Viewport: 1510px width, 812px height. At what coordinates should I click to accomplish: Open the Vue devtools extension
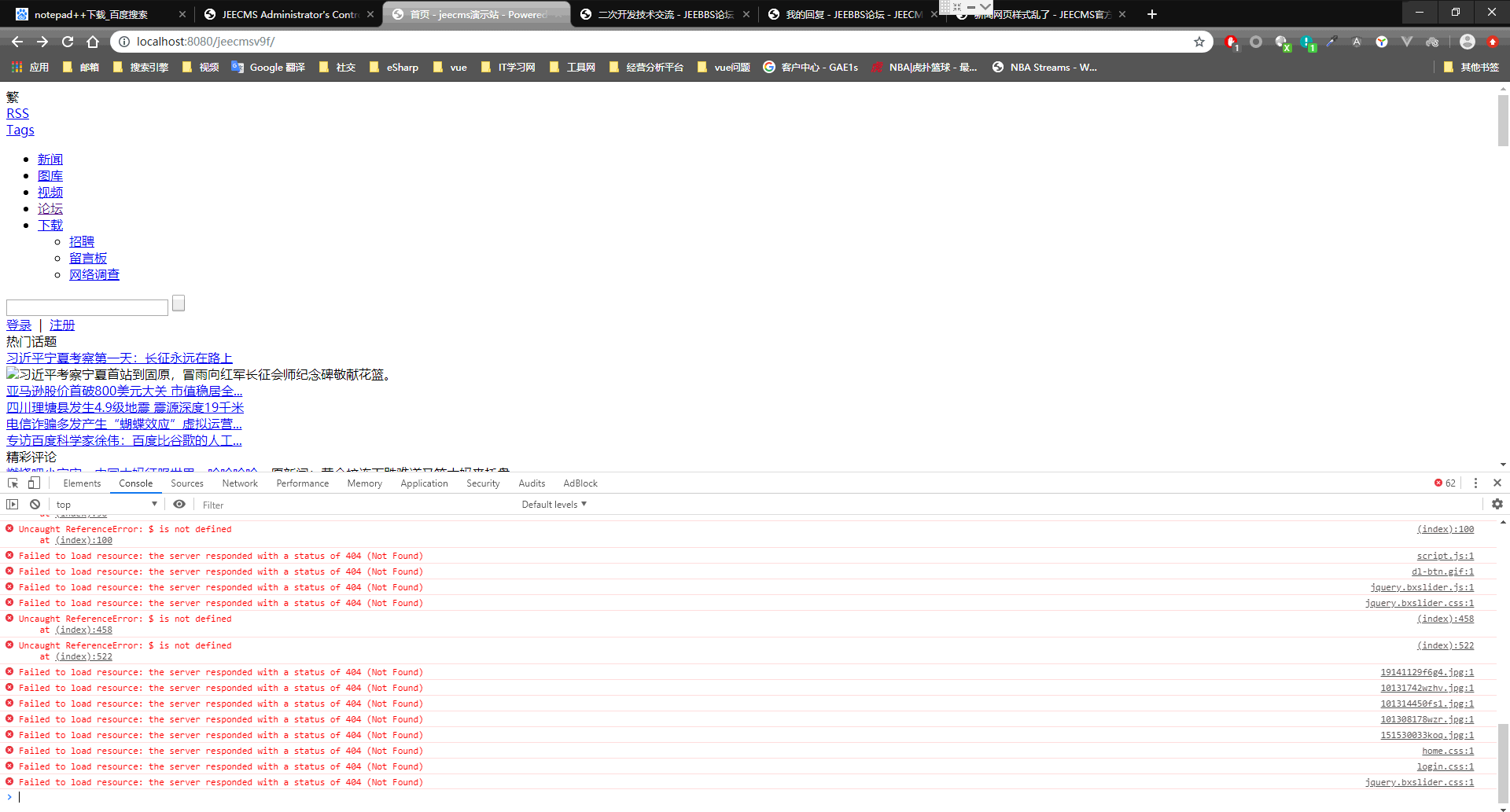pos(1407,42)
